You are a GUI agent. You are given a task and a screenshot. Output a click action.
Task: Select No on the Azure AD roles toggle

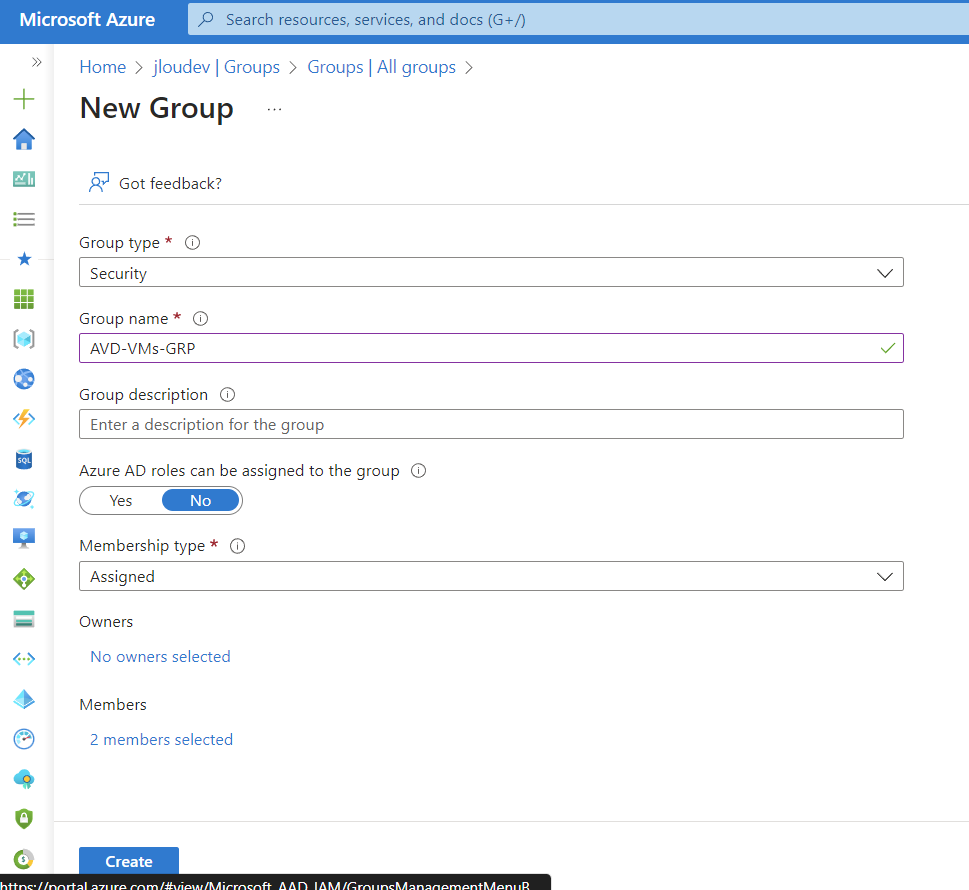[200, 501]
